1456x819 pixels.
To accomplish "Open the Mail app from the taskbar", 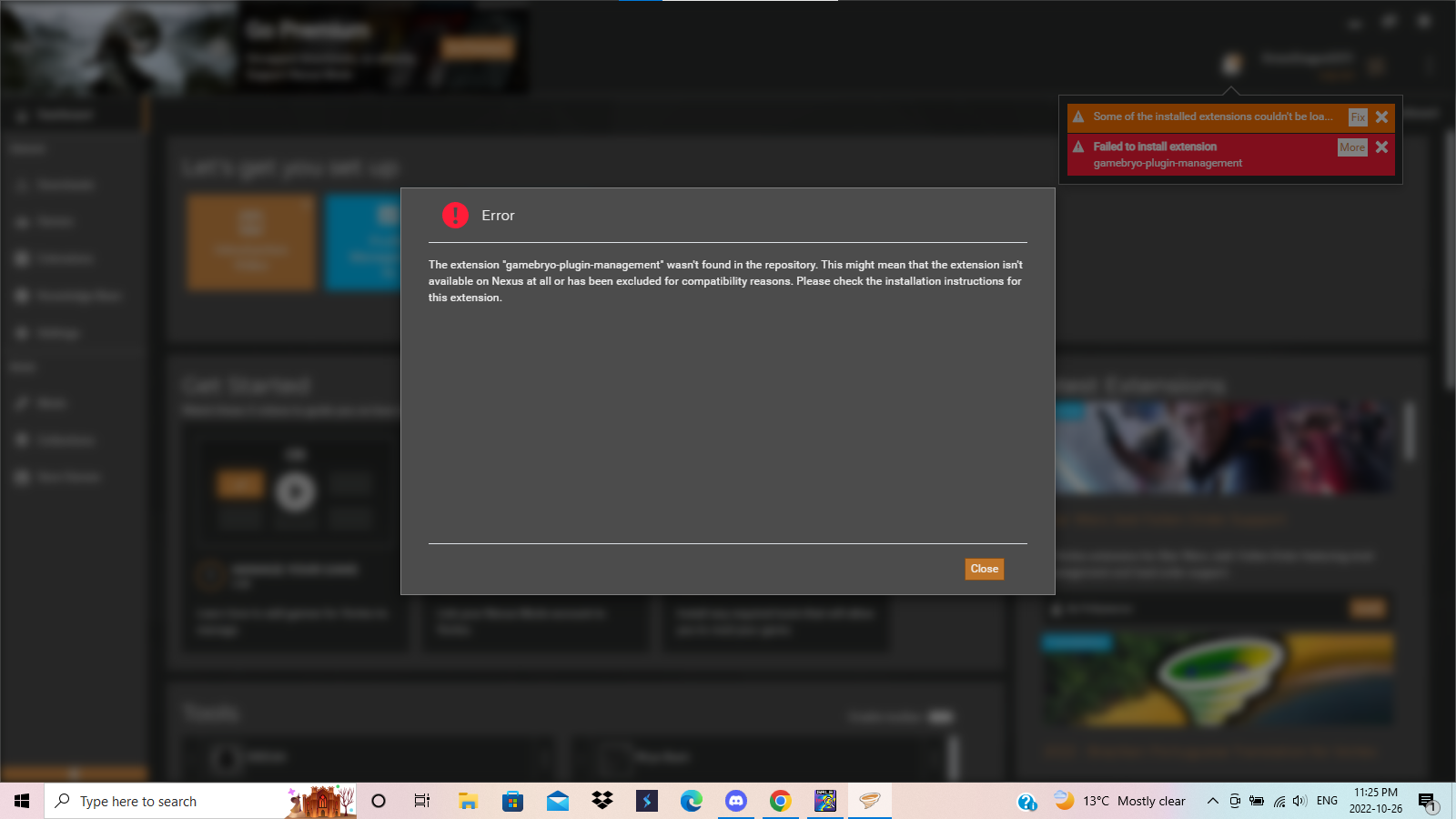I will point(558,801).
